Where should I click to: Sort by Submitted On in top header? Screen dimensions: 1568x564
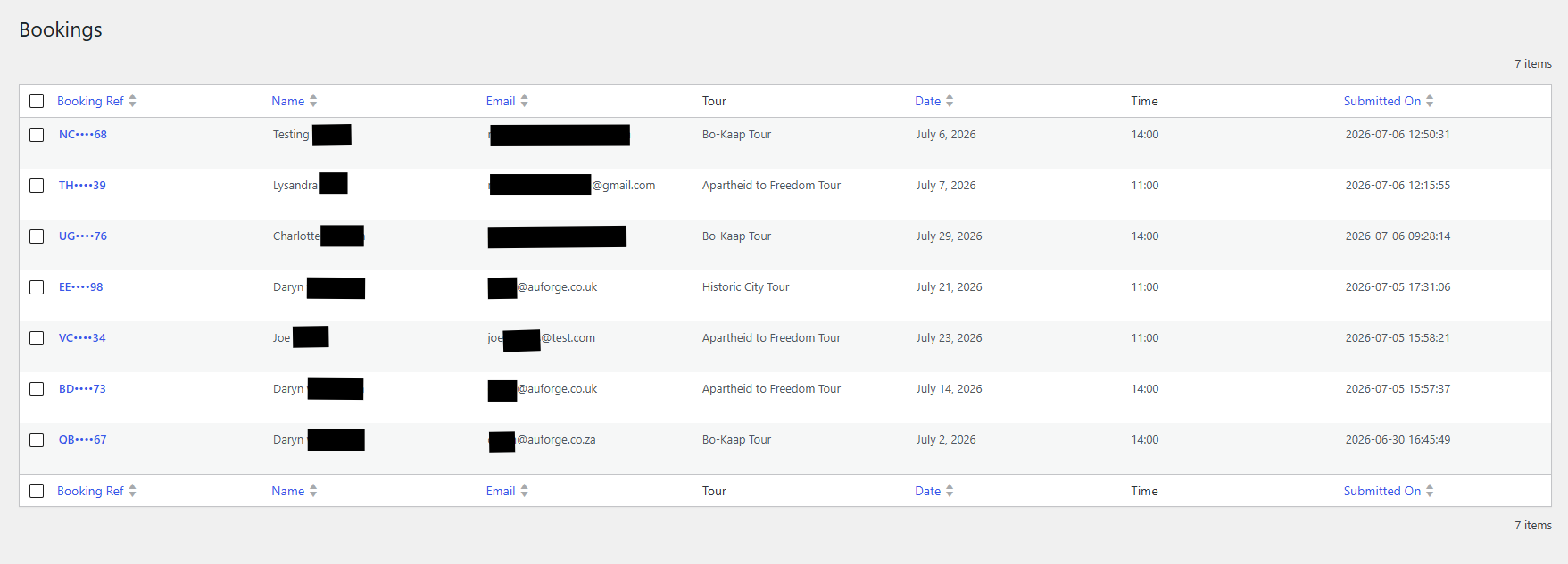pos(1382,101)
